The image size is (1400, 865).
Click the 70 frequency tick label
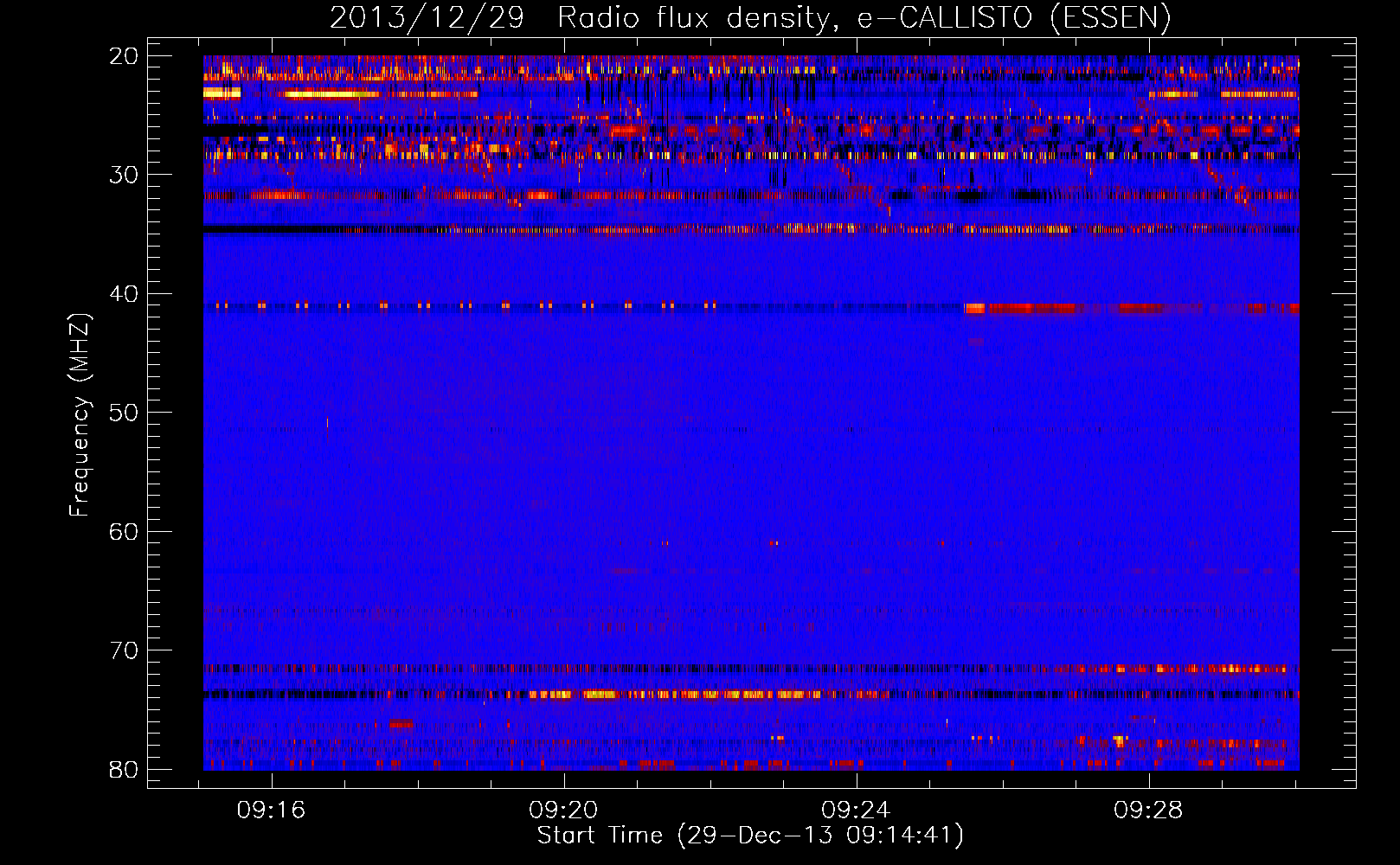pos(124,650)
